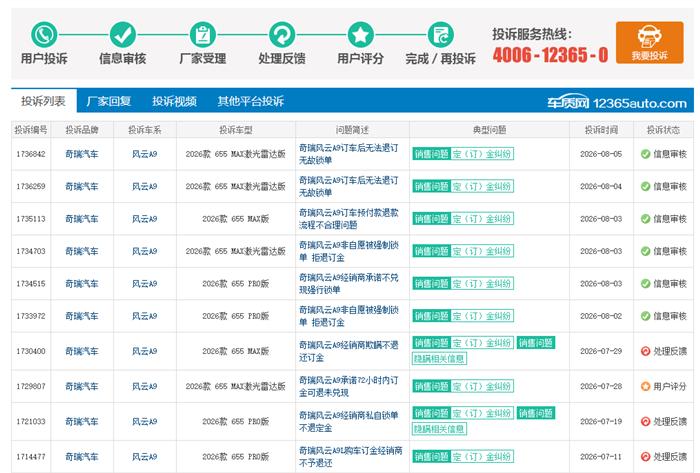Open complaint 奇瑞风云A9经销商承诺不兑现强行锁单
Image resolution: width=700 pixels, height=473 pixels.
pos(348,283)
